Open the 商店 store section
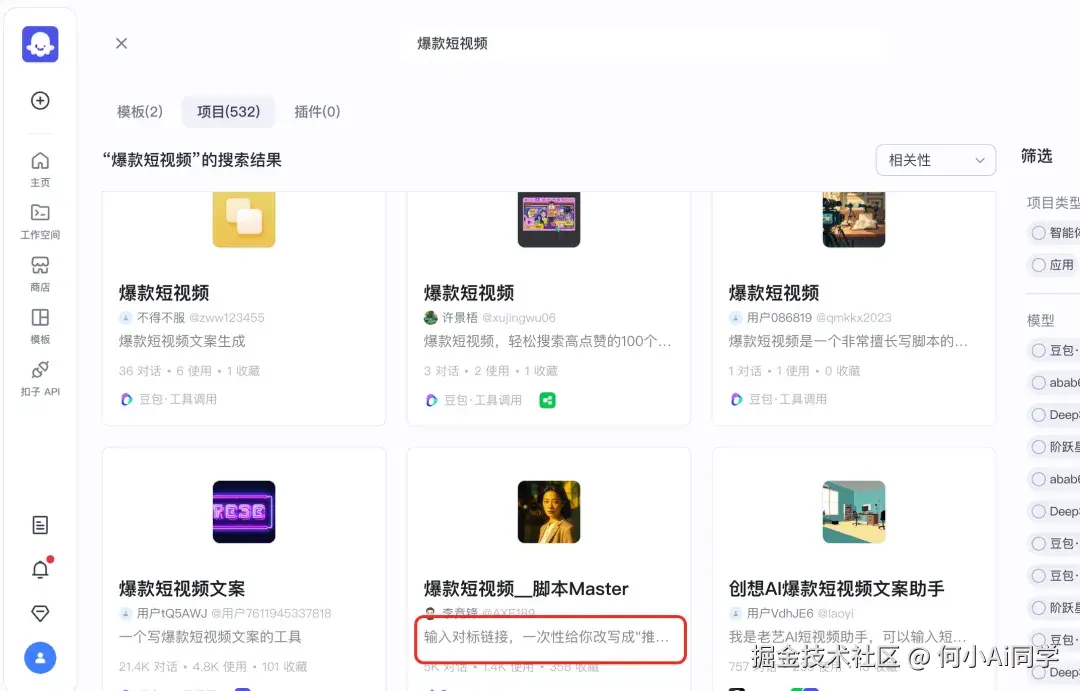 click(40, 273)
